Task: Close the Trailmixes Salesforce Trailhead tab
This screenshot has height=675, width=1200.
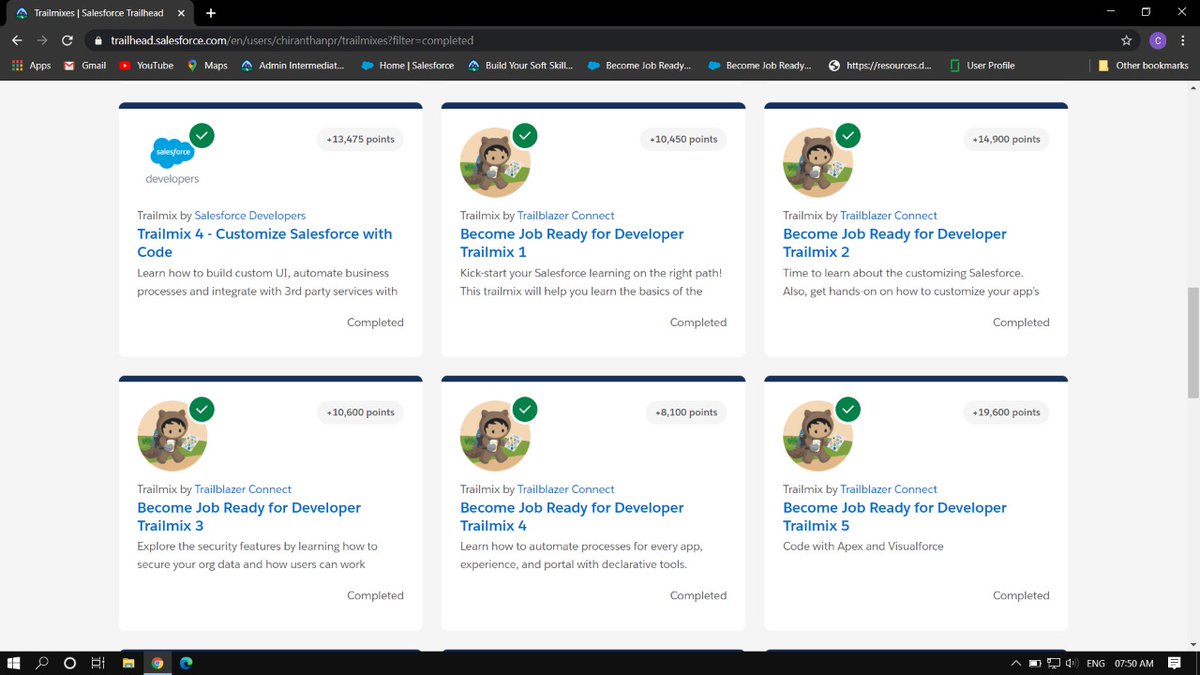Action: pyautogui.click(x=181, y=13)
